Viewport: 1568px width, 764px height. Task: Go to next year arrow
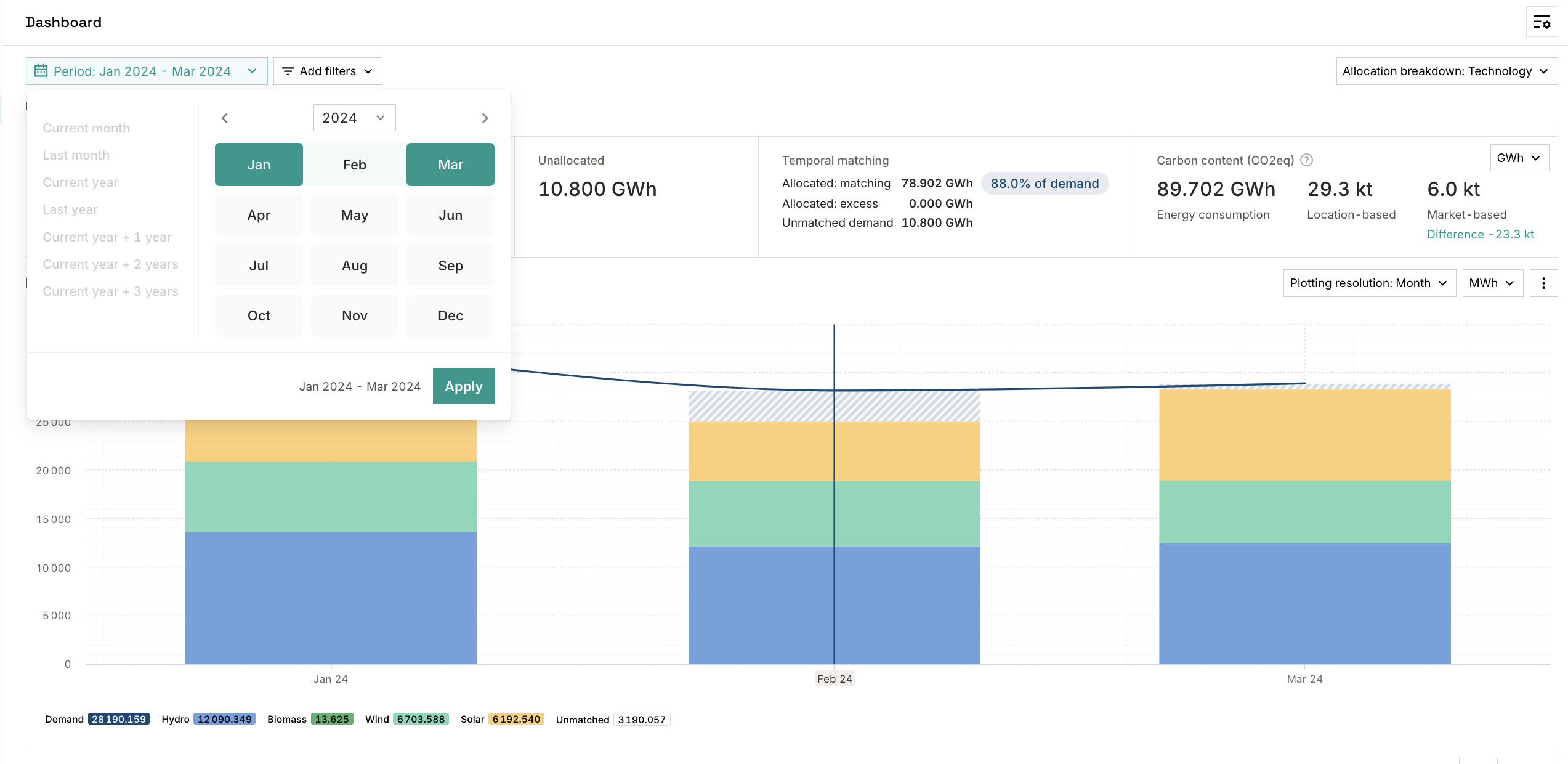(x=485, y=118)
